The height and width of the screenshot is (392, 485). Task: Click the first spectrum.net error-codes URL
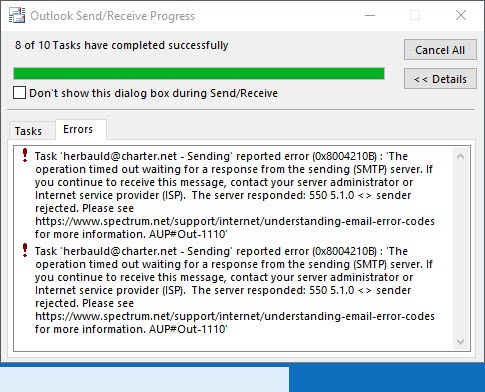pos(235,221)
